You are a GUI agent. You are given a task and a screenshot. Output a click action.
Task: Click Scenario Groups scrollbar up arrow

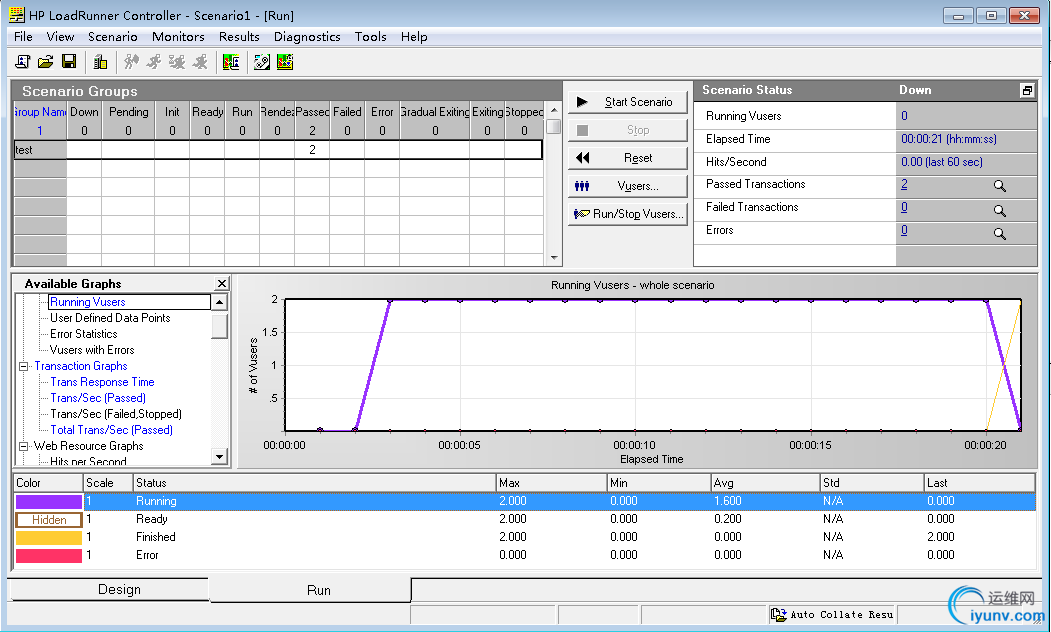[x=554, y=110]
